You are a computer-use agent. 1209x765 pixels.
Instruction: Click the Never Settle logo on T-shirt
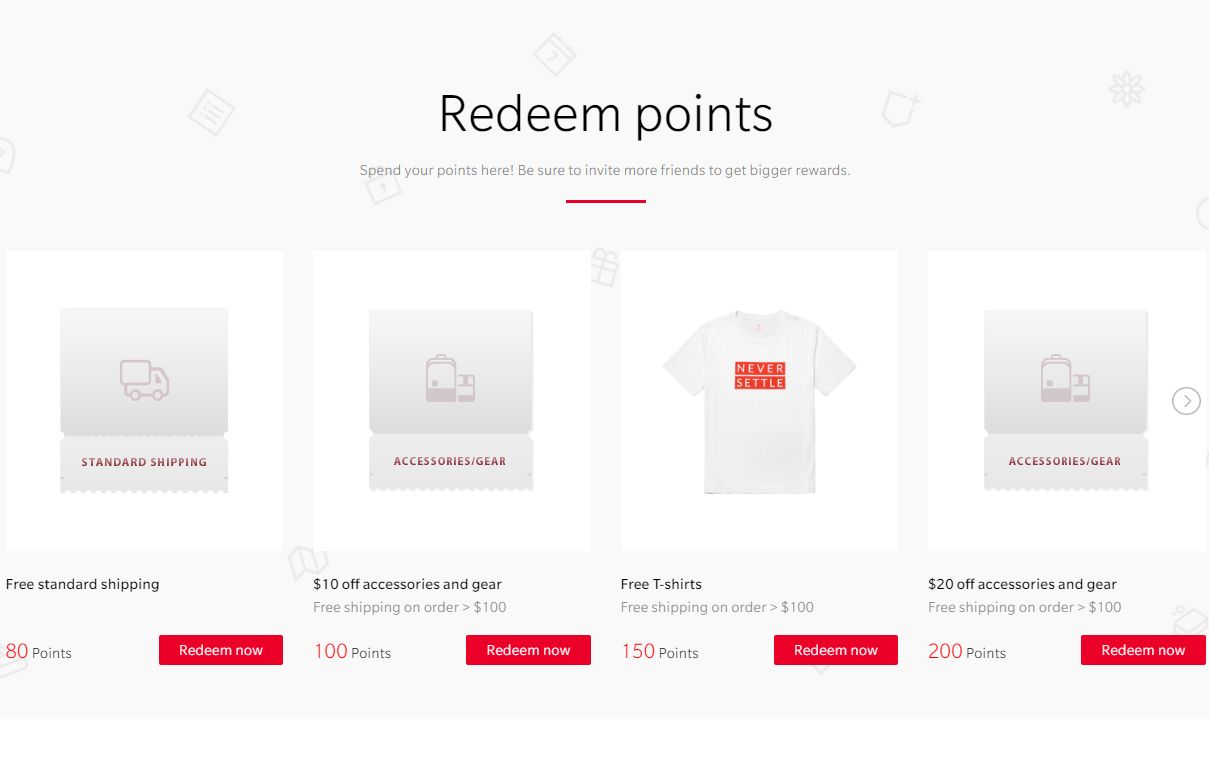point(760,376)
